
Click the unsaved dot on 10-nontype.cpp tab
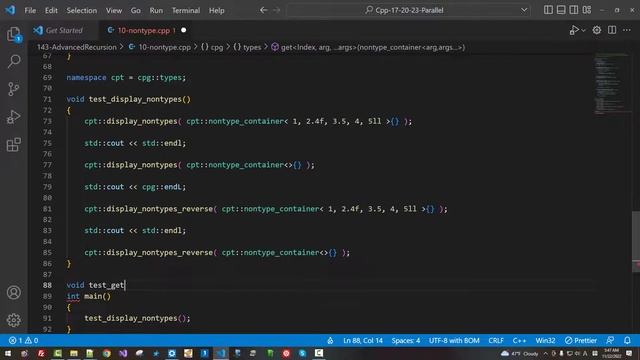pos(184,30)
